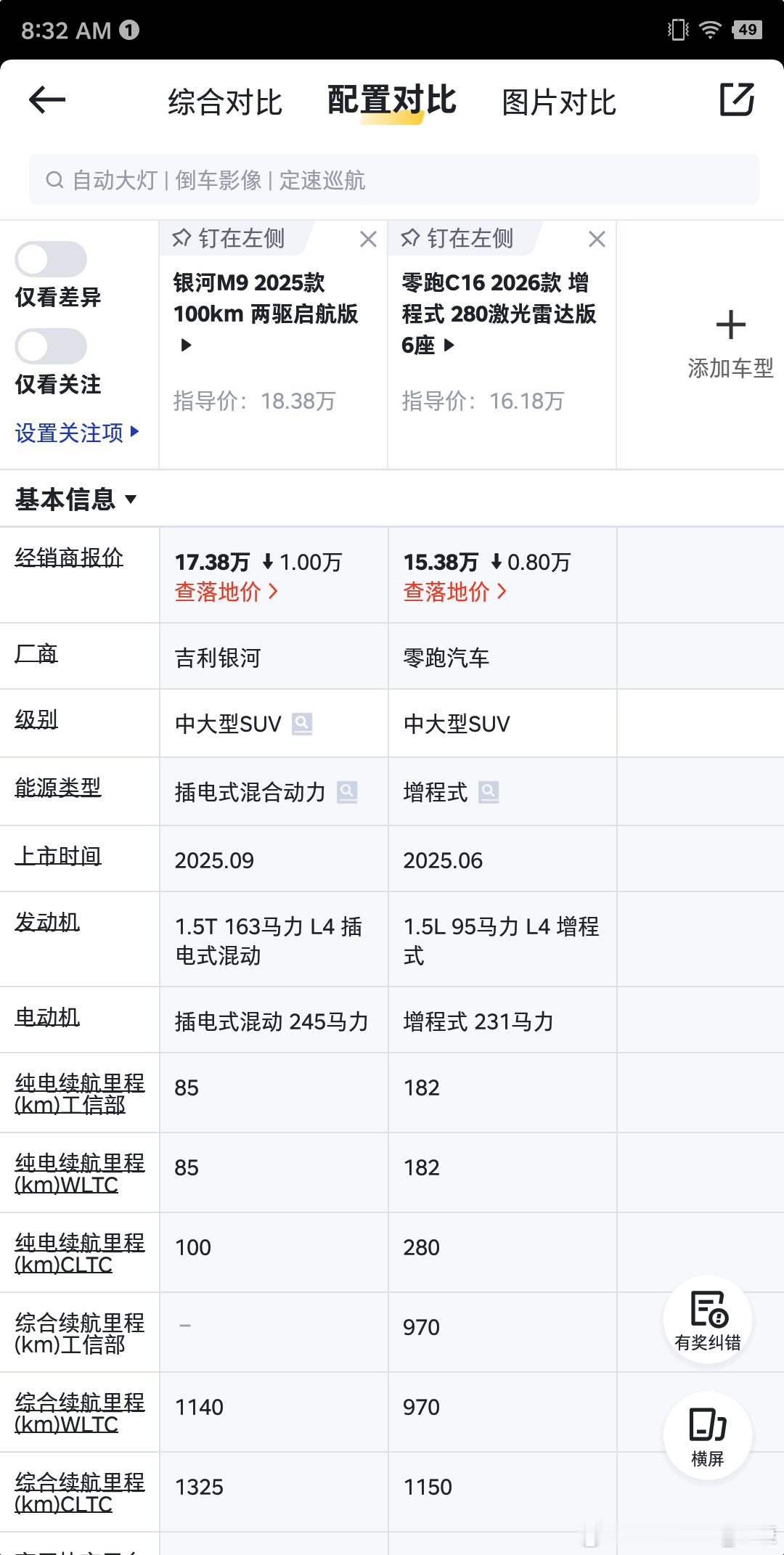Switch to landscape with 横屏 icon
Viewport: 784px width, 1555px height.
coord(708,1435)
